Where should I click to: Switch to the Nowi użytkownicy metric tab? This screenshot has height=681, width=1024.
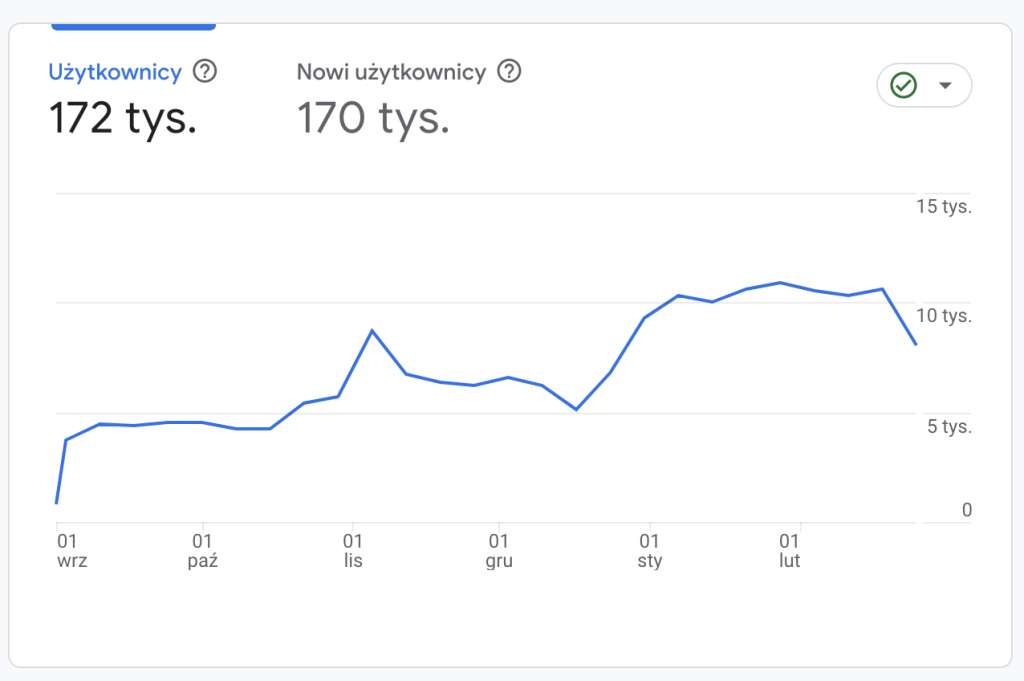[x=391, y=72]
